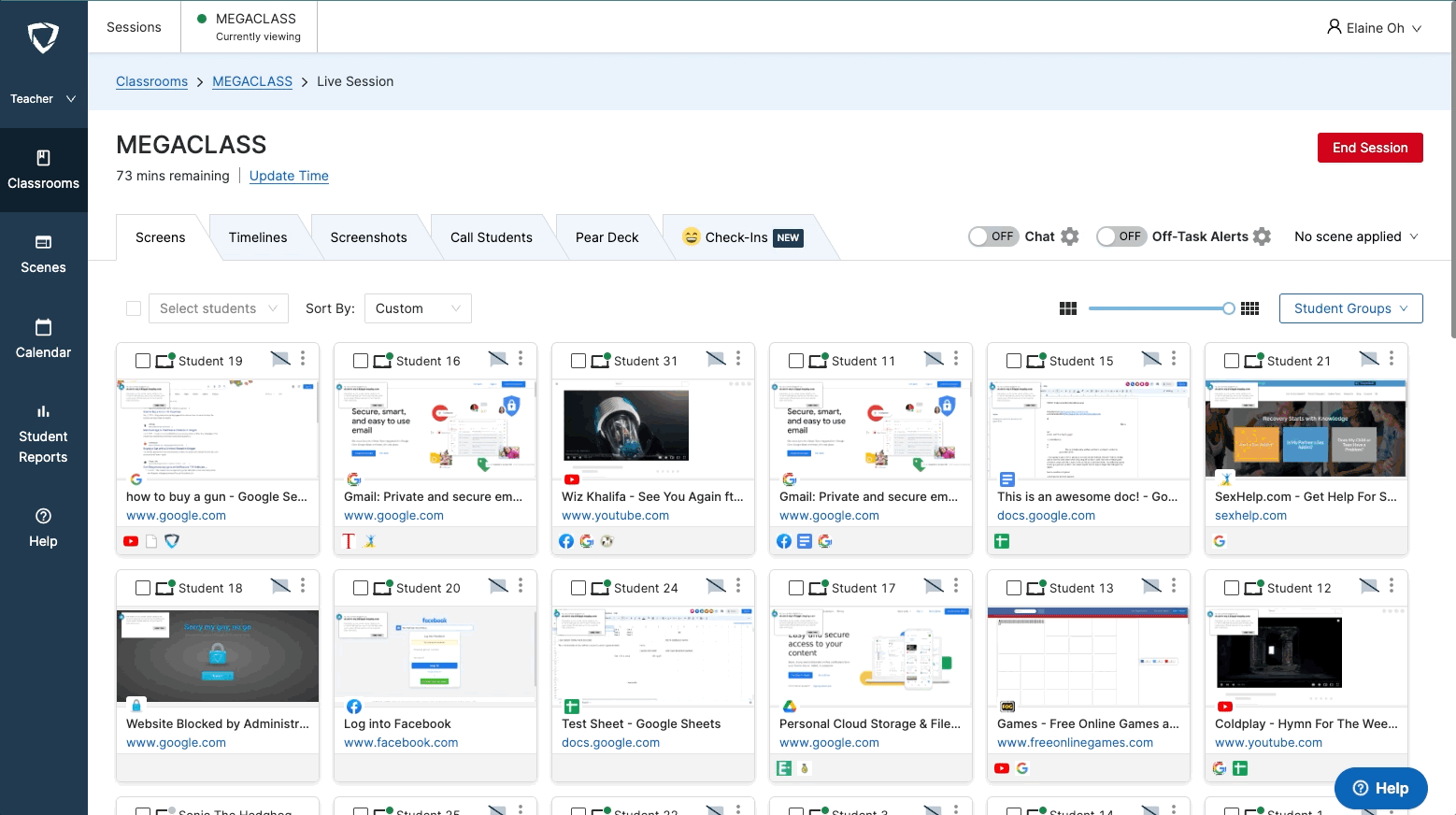1456x815 pixels.
Task: Switch to Check-Ins tab
Action: pyautogui.click(x=742, y=237)
